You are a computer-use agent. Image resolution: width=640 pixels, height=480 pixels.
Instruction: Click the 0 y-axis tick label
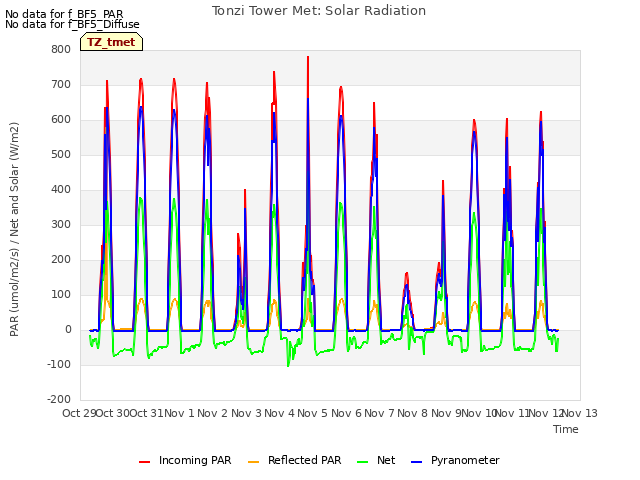click(68, 330)
